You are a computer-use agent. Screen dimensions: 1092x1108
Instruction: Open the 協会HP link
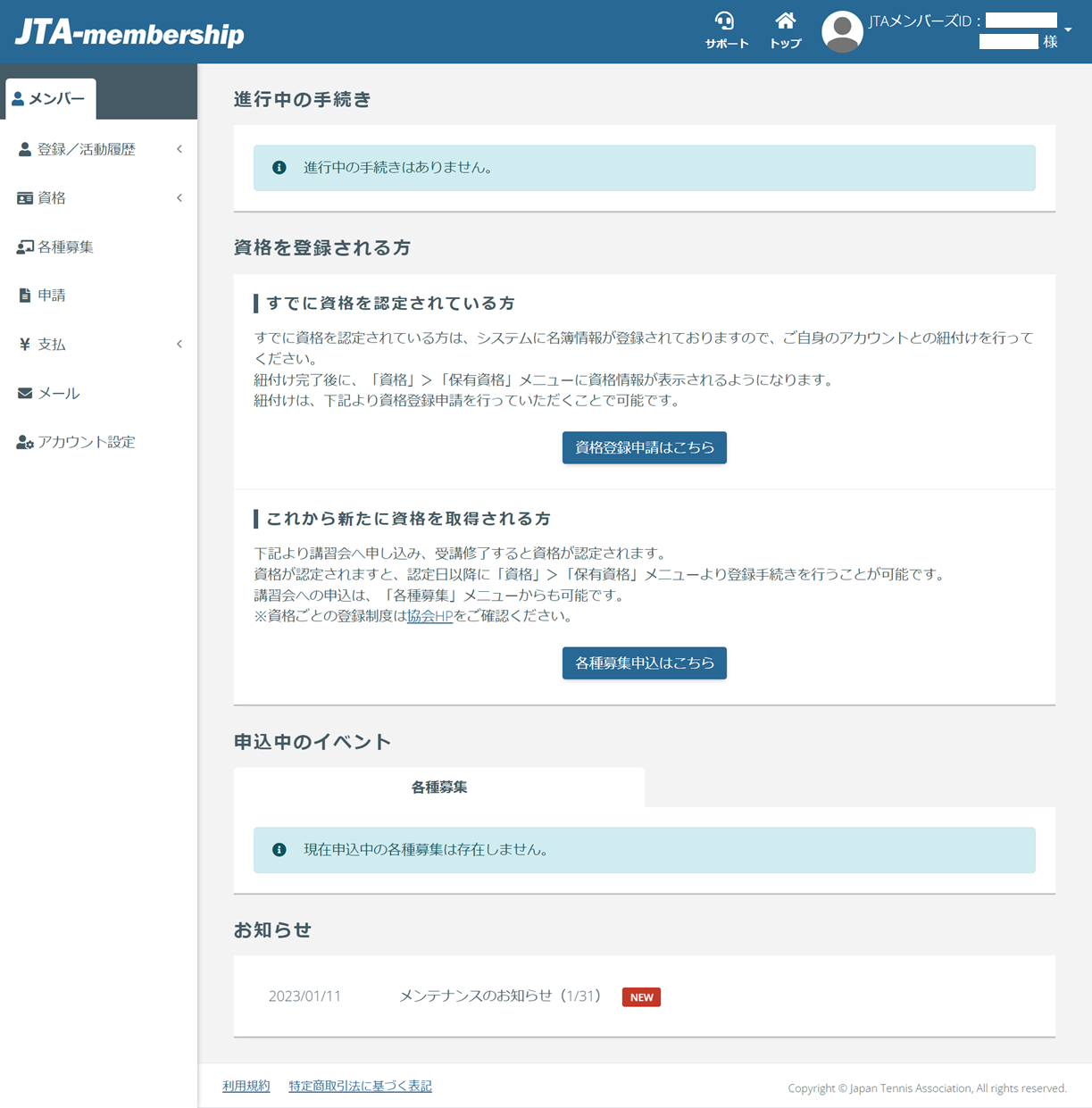pyautogui.click(x=429, y=616)
